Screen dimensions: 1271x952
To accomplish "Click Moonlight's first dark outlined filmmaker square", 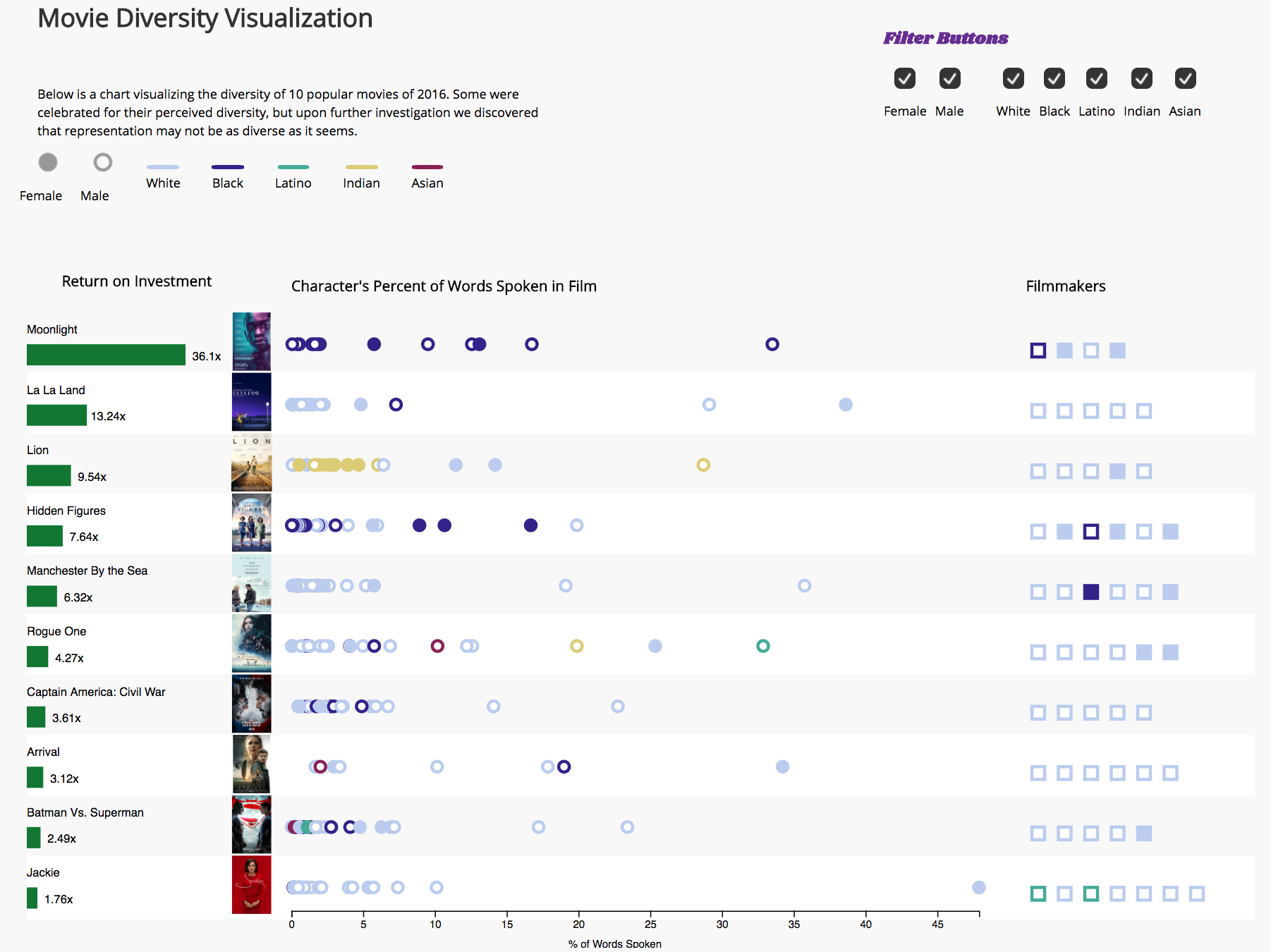I will click(x=1038, y=350).
